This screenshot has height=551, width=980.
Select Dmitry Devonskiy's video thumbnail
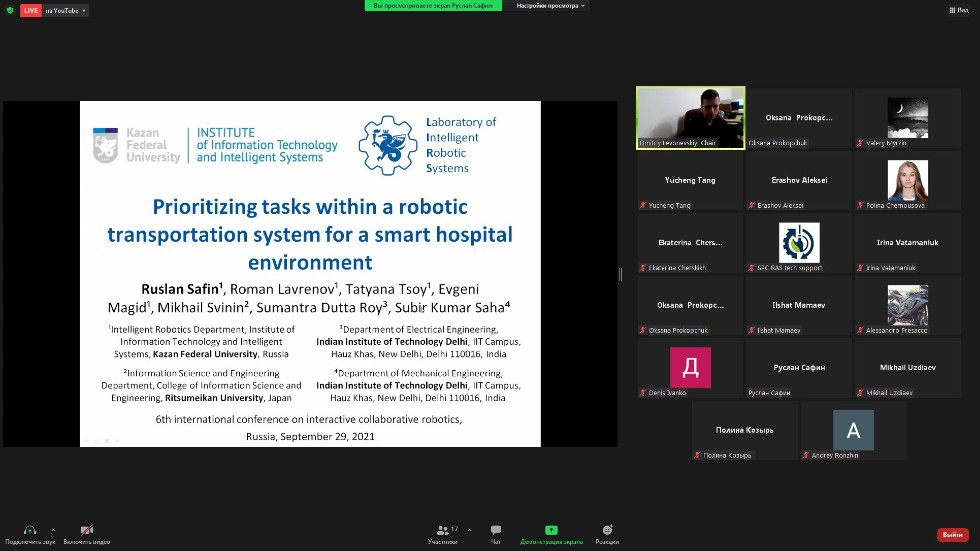tap(691, 117)
